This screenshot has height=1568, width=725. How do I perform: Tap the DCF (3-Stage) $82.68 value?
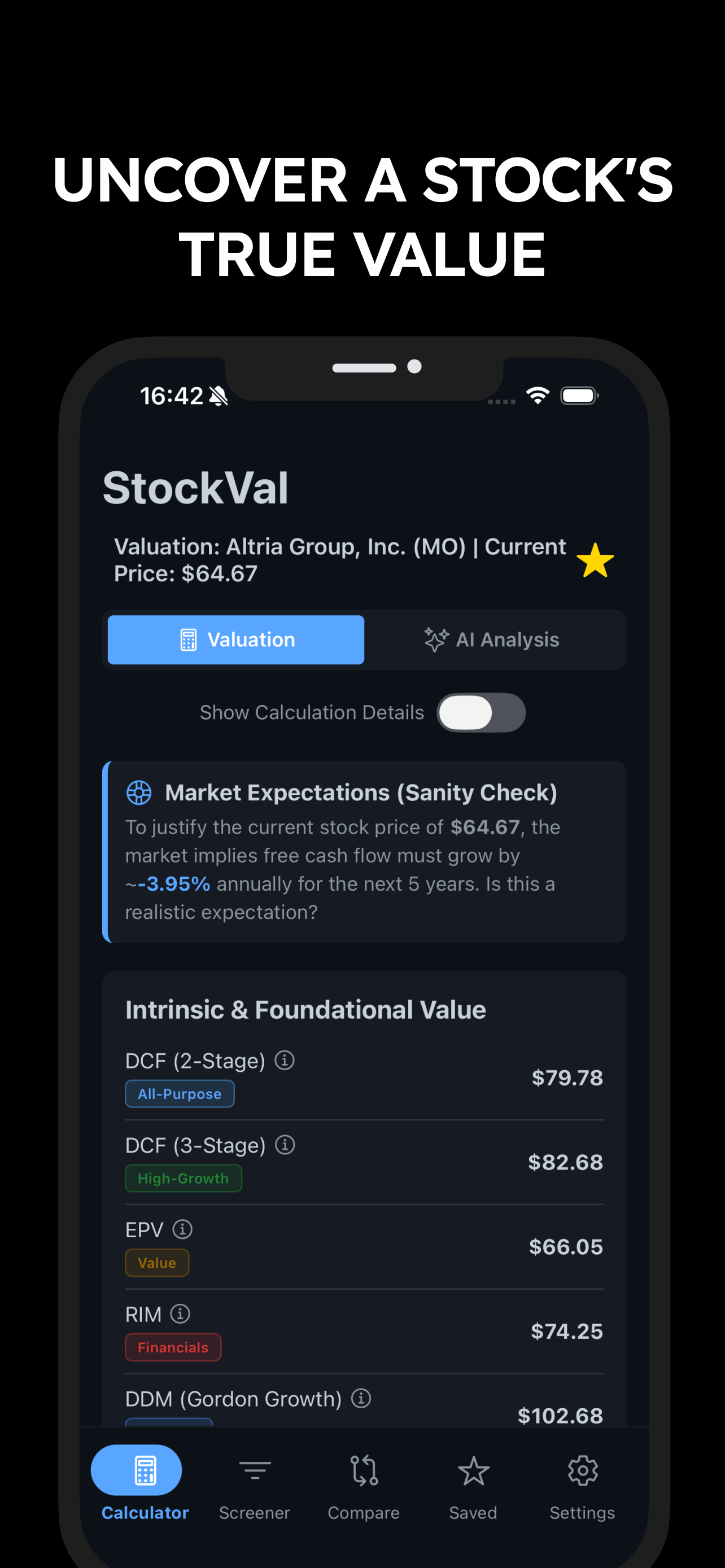coord(566,1162)
